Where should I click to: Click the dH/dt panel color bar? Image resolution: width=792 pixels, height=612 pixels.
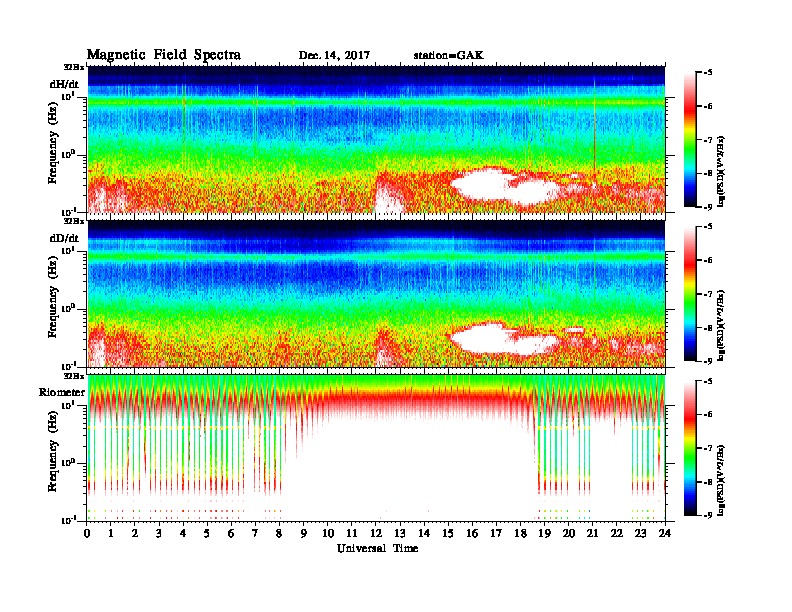click(x=690, y=139)
